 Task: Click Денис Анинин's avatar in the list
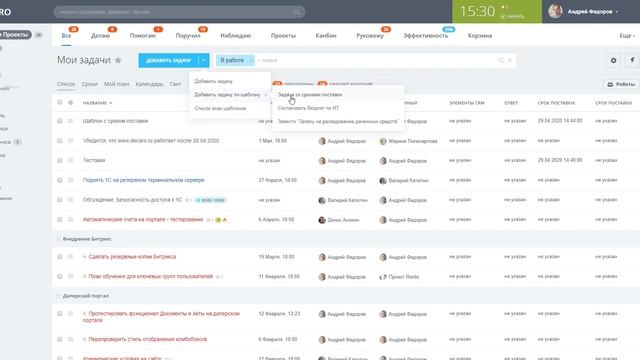[322, 220]
